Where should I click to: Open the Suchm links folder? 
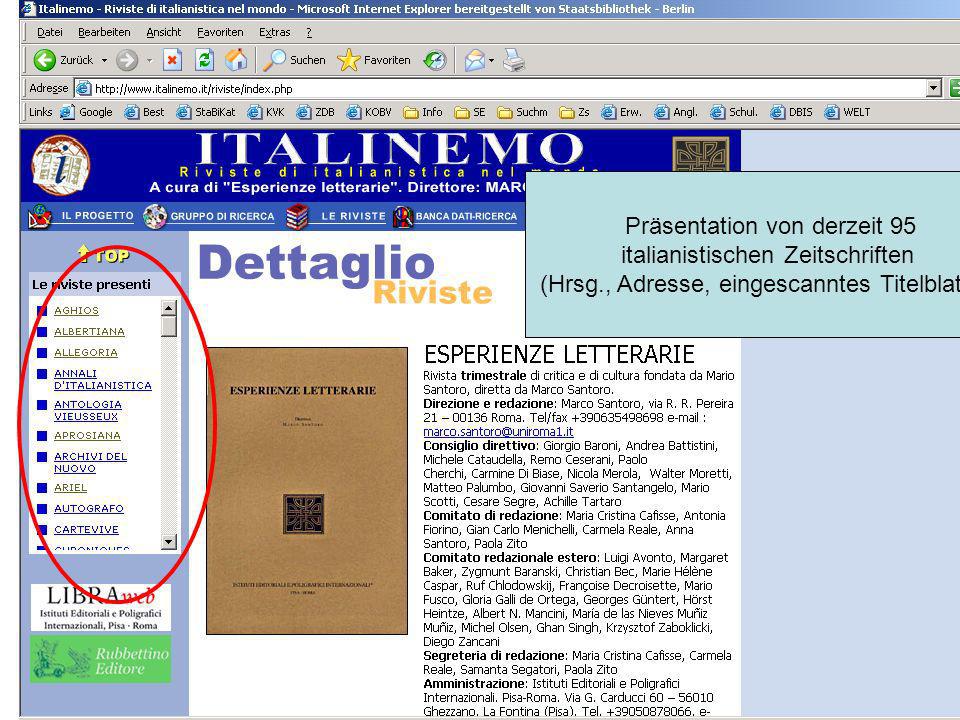point(522,112)
